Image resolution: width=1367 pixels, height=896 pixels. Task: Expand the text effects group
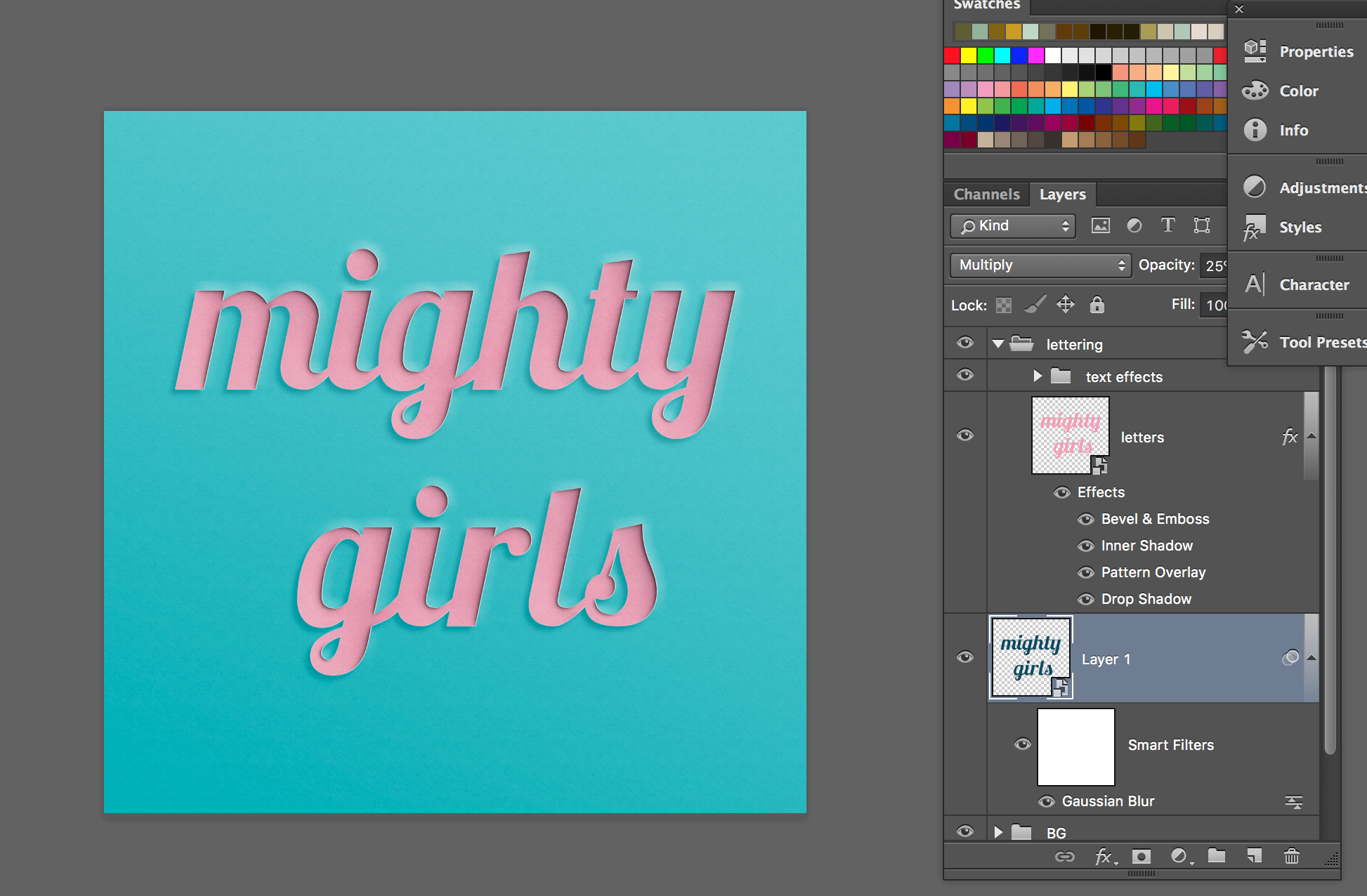pos(1038,376)
